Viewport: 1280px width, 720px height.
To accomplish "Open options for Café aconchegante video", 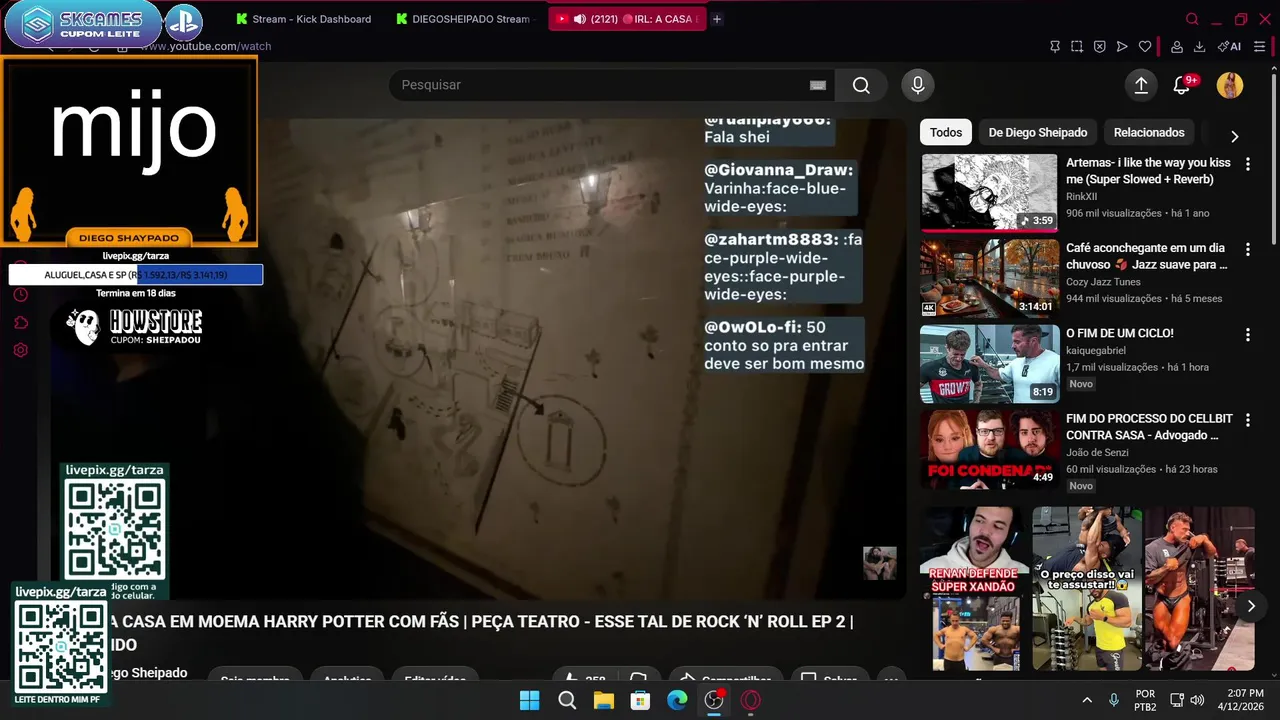I will 1248,249.
